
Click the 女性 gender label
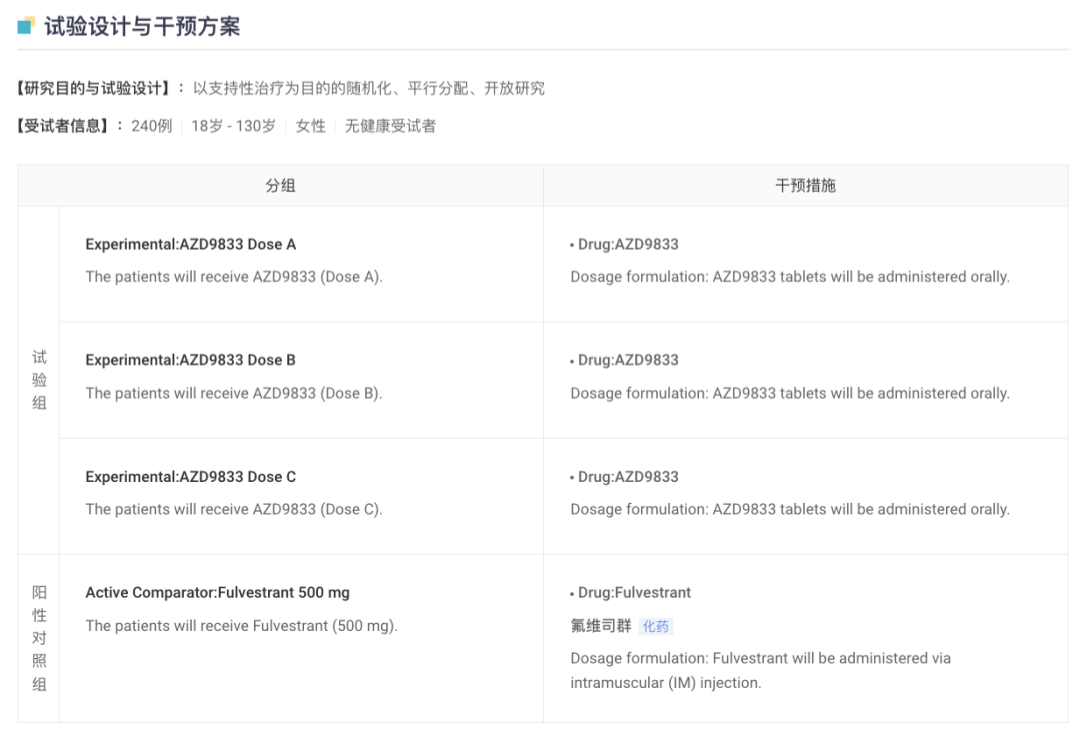310,126
